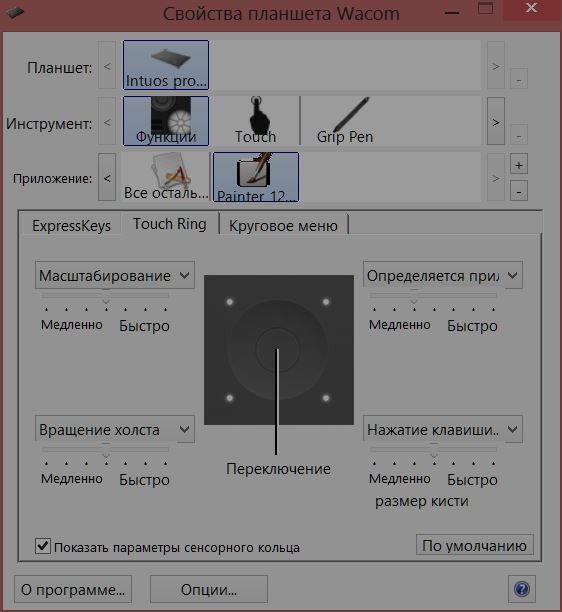Switch to the ExpressKeys tab
This screenshot has width=562, height=612.
tap(71, 226)
